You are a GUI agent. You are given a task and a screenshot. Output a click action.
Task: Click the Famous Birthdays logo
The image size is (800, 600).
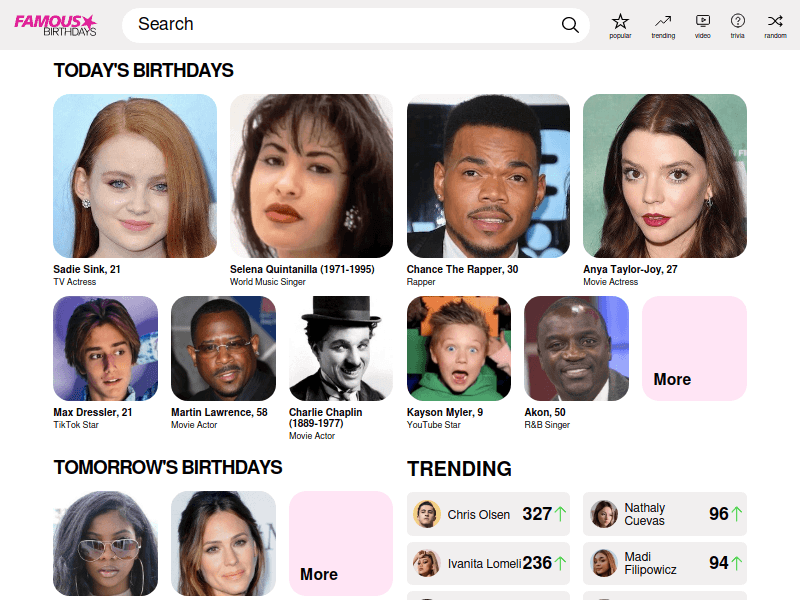(54, 24)
